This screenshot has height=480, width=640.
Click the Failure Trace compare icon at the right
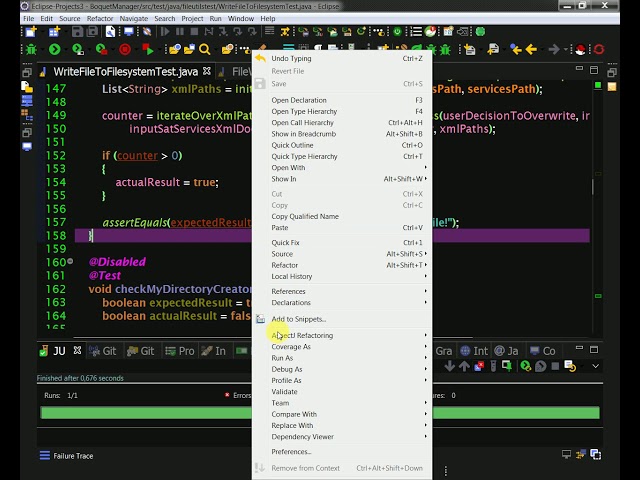coord(596,454)
